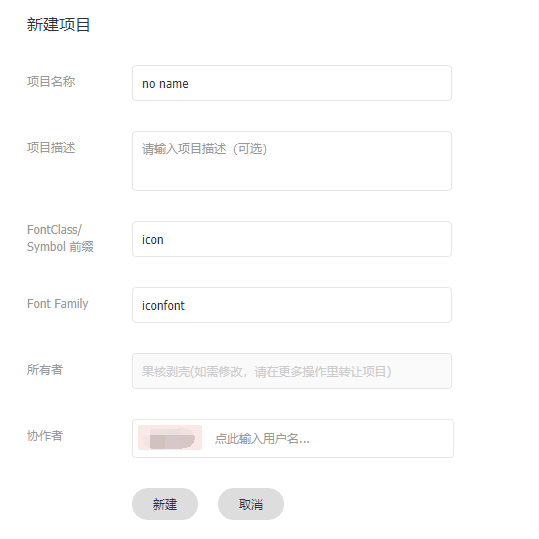Screen dimensions: 539x539
Task: Click the FontClass/ Symbol 前缀 label
Action: coord(60,238)
